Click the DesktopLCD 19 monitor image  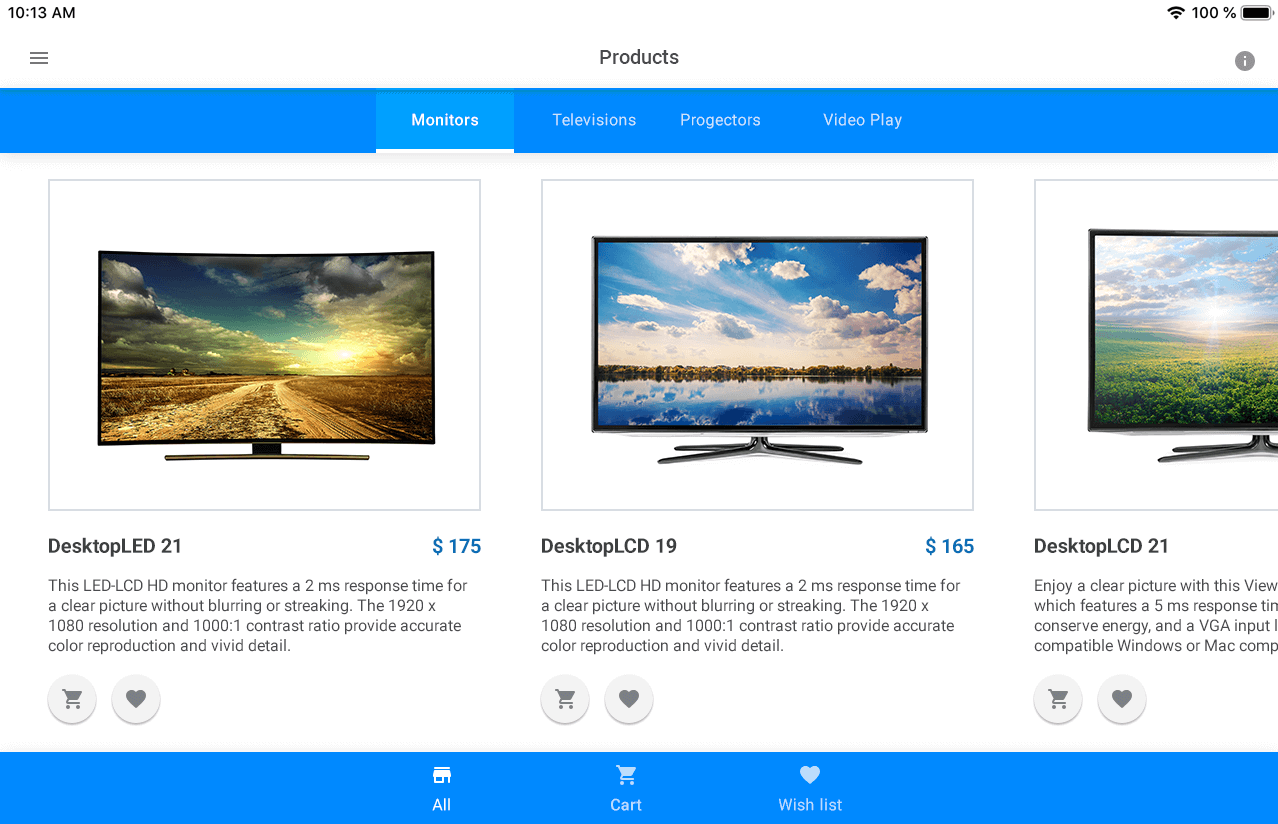[757, 345]
